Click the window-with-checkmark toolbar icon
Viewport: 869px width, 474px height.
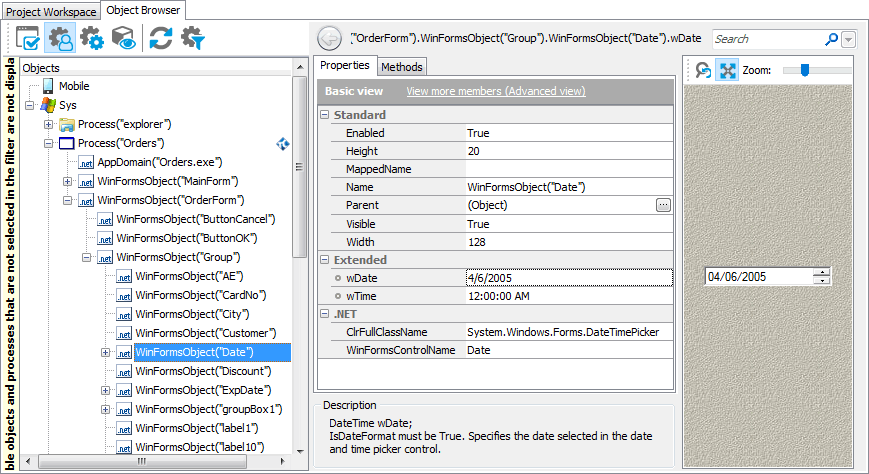click(x=27, y=39)
